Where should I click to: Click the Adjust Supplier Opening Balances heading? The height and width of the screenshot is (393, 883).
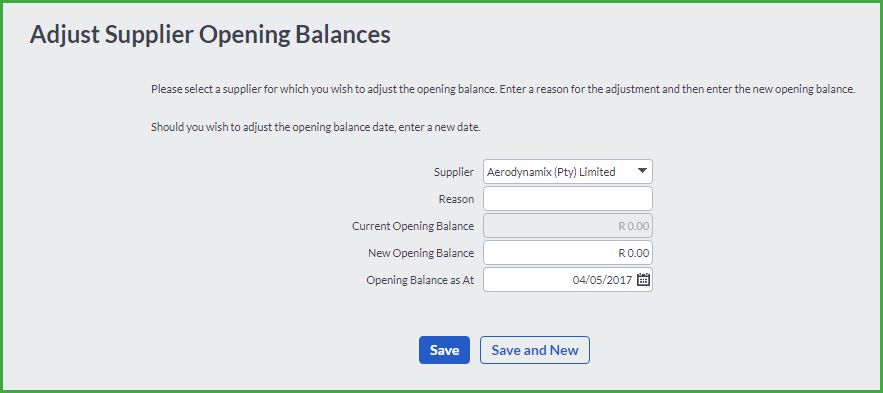click(x=210, y=35)
